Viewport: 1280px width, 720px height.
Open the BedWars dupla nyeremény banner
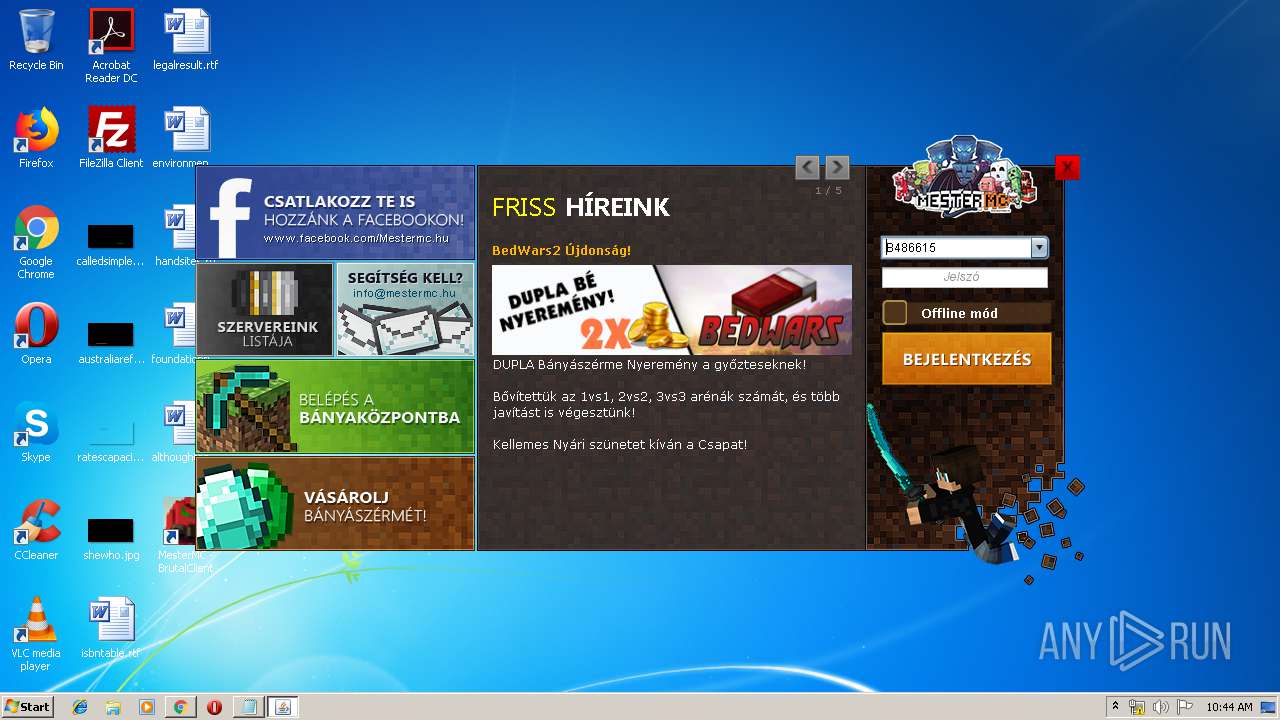672,310
